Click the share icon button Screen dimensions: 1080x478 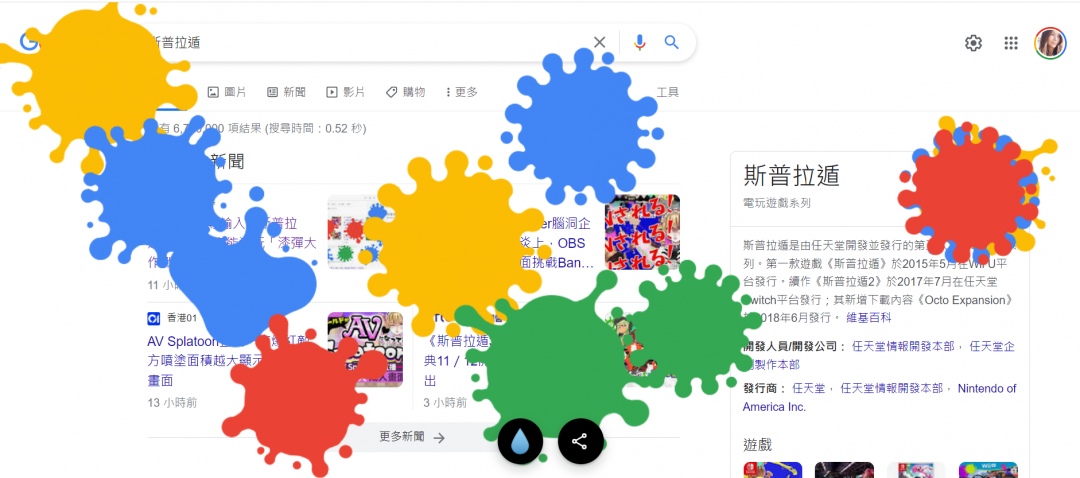pos(581,441)
